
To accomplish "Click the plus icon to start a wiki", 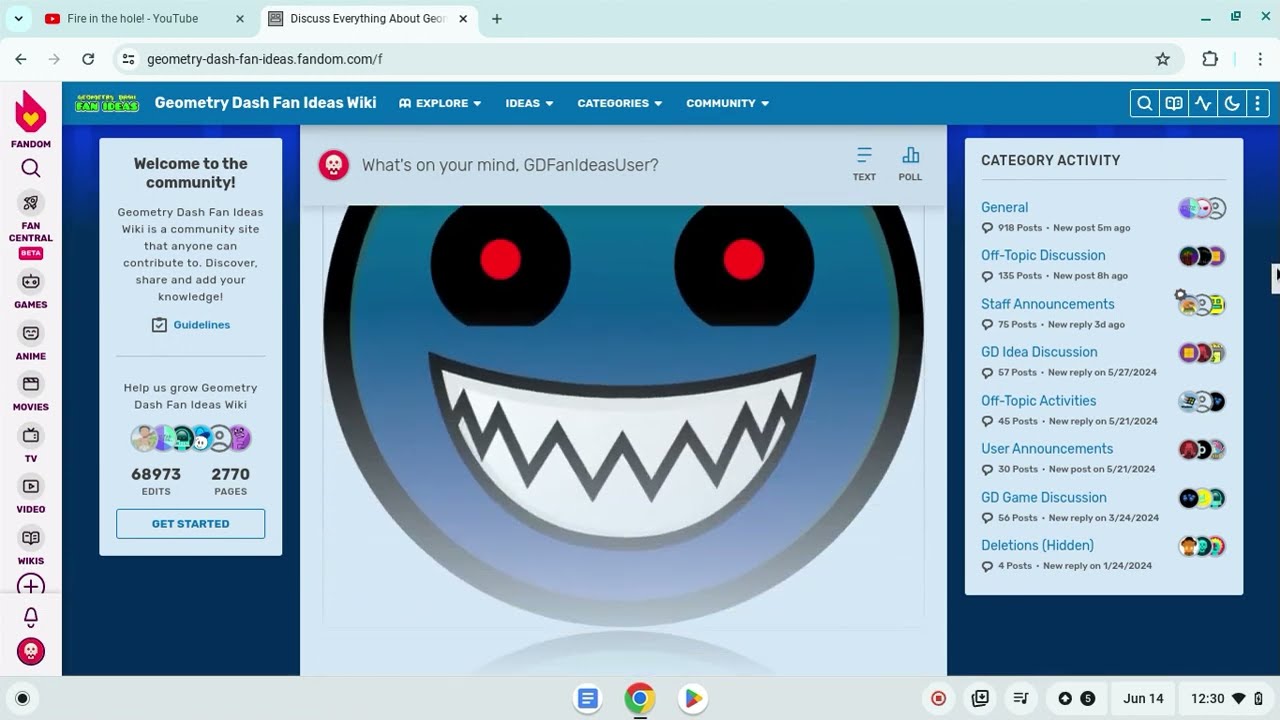I will (31, 586).
